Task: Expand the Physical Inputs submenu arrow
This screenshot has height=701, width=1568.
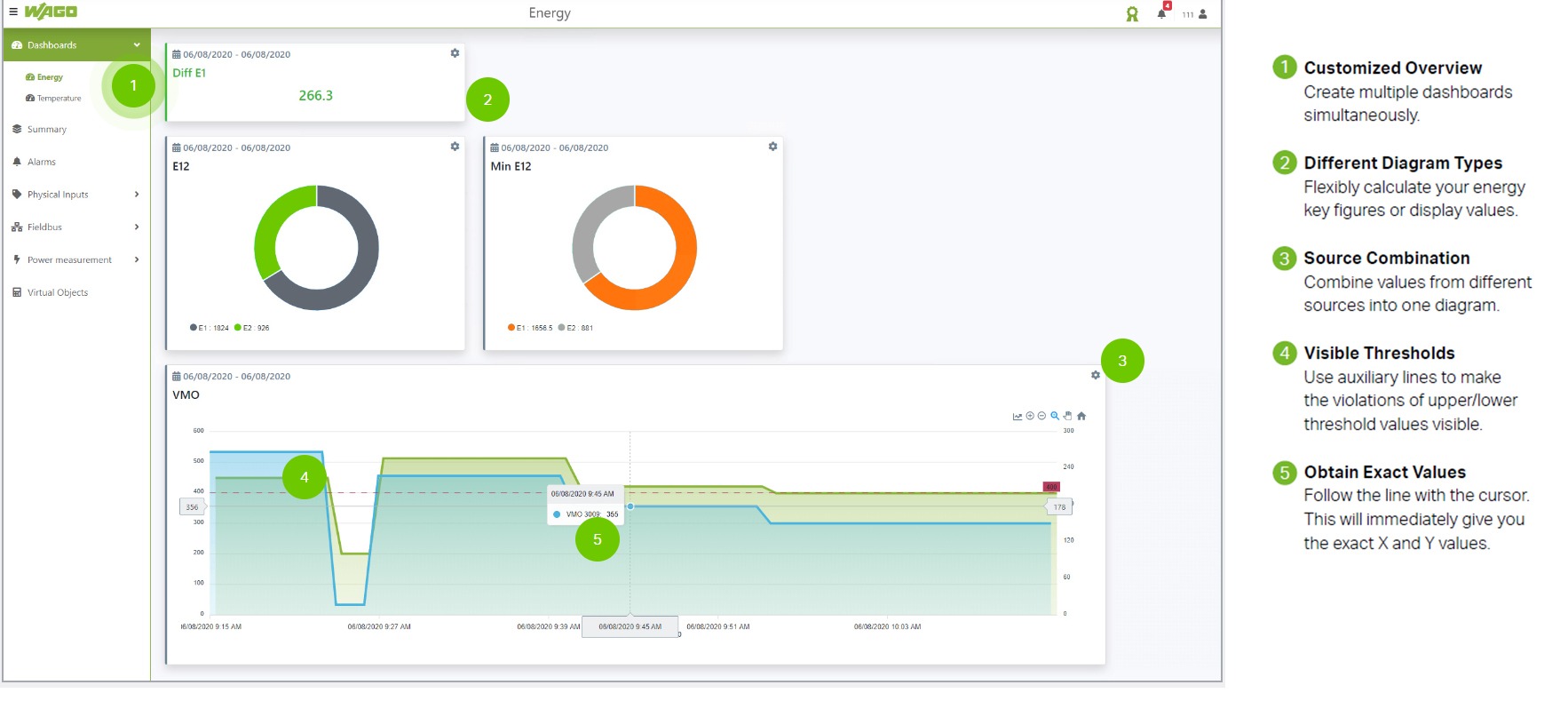Action: tap(137, 194)
